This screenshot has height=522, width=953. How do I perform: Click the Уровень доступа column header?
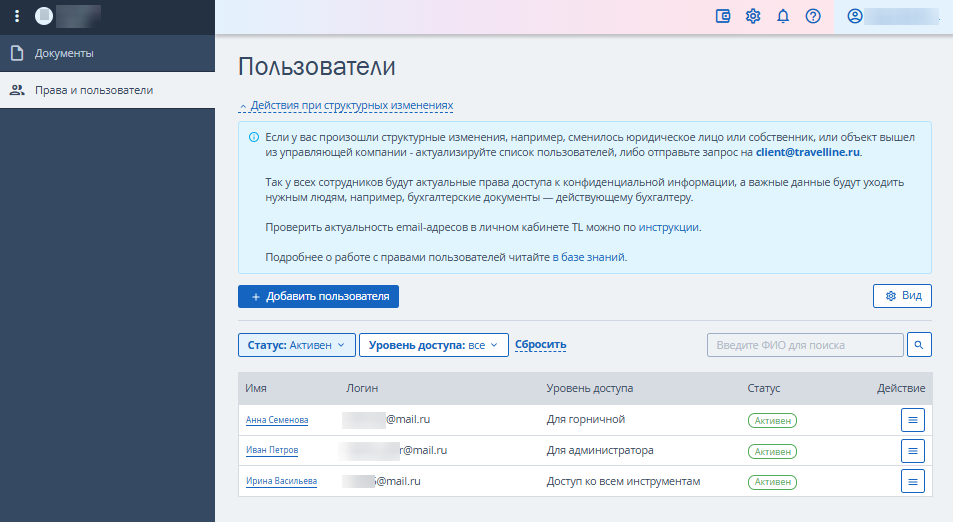coord(590,388)
